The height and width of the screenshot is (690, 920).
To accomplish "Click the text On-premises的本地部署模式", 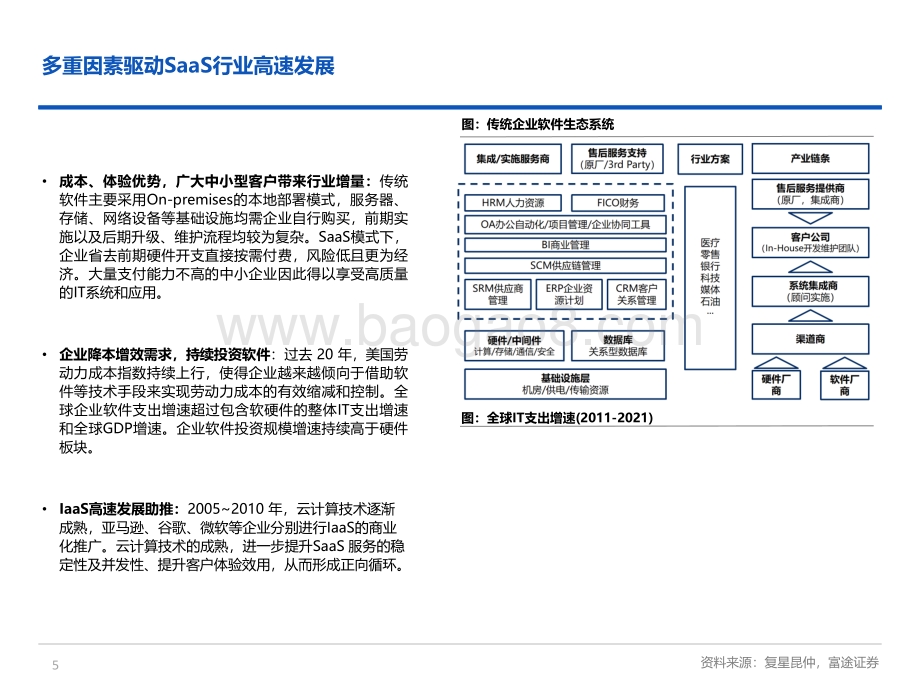I will click(241, 199).
